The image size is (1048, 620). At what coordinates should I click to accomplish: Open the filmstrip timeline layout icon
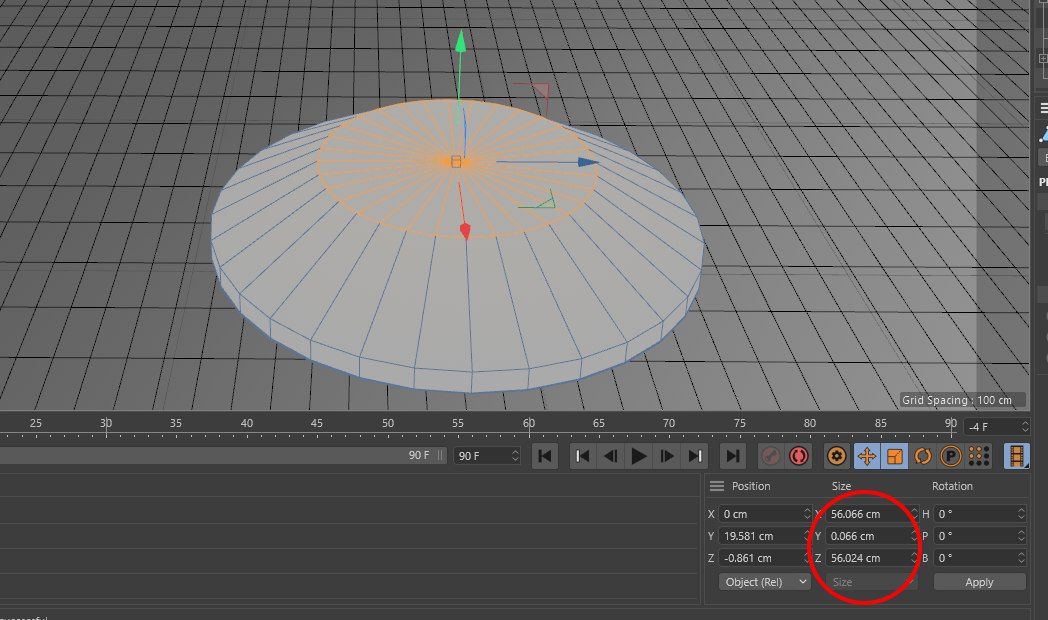tap(1017, 456)
